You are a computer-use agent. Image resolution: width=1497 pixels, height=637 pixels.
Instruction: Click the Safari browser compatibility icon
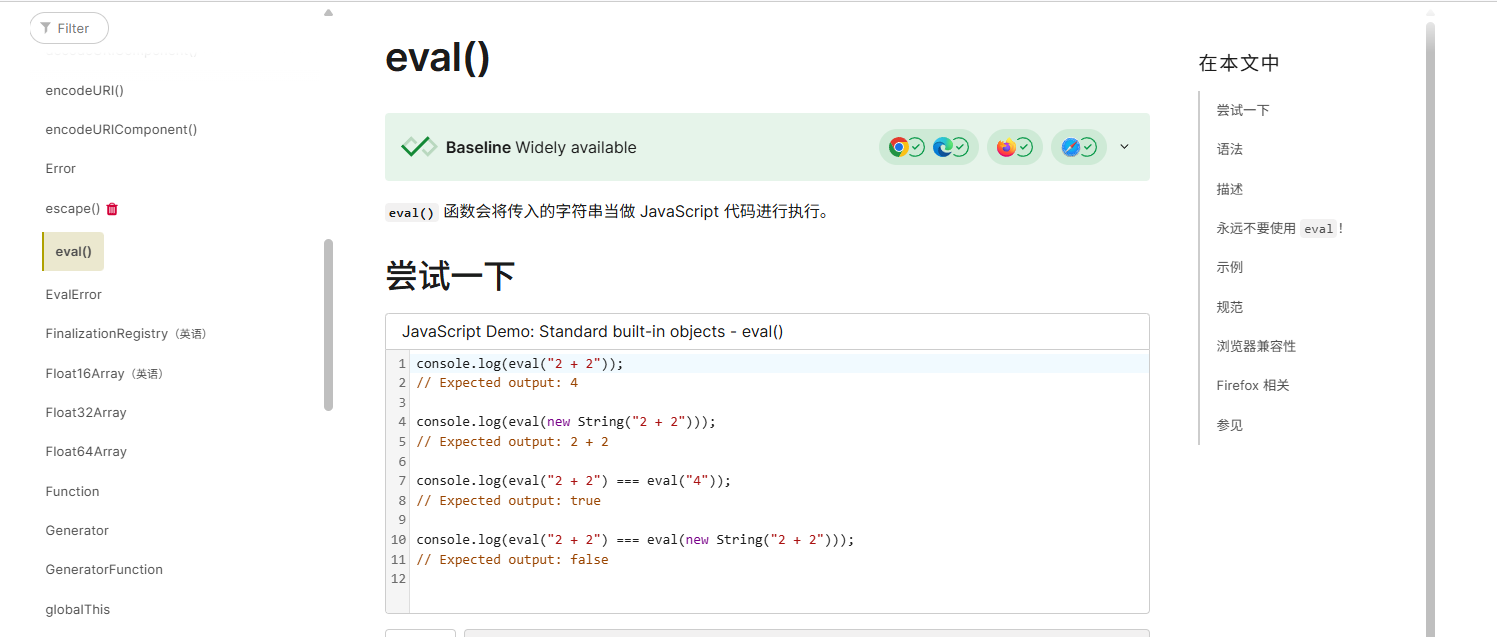coord(1070,147)
